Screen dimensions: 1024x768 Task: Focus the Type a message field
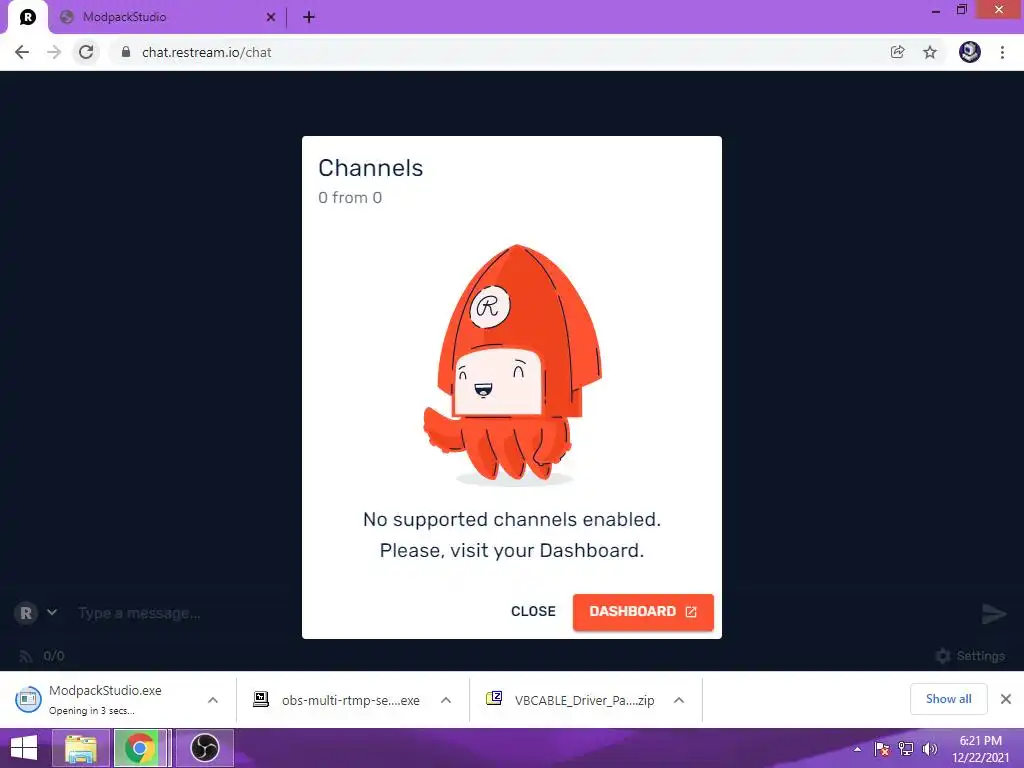tap(138, 613)
